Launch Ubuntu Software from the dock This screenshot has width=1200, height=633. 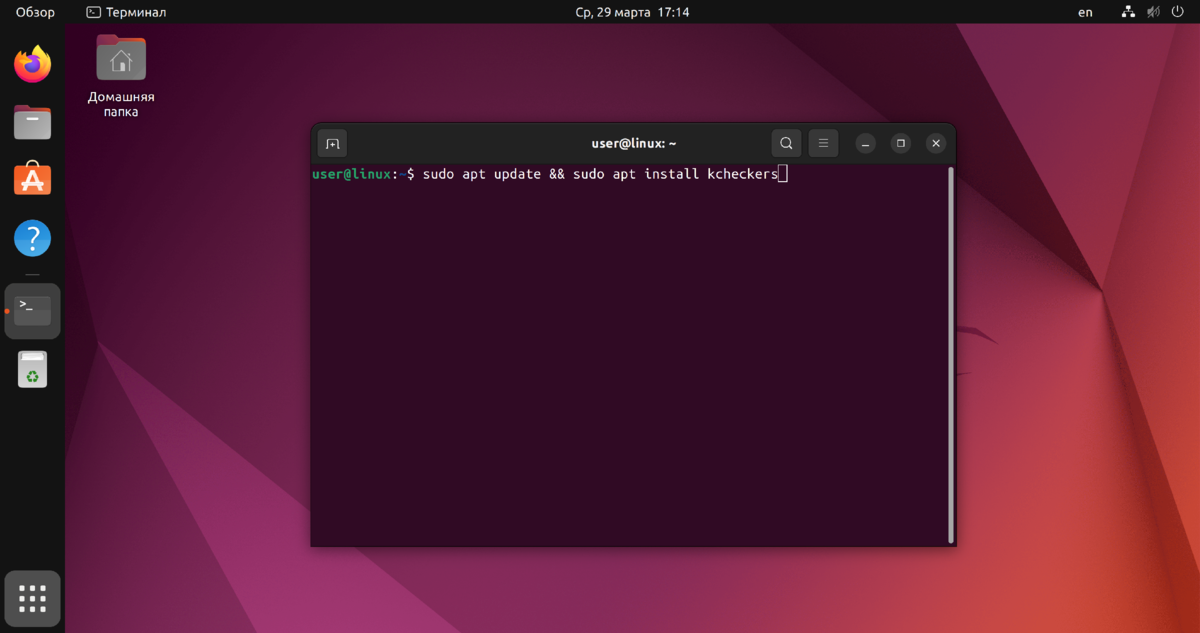tap(32, 180)
